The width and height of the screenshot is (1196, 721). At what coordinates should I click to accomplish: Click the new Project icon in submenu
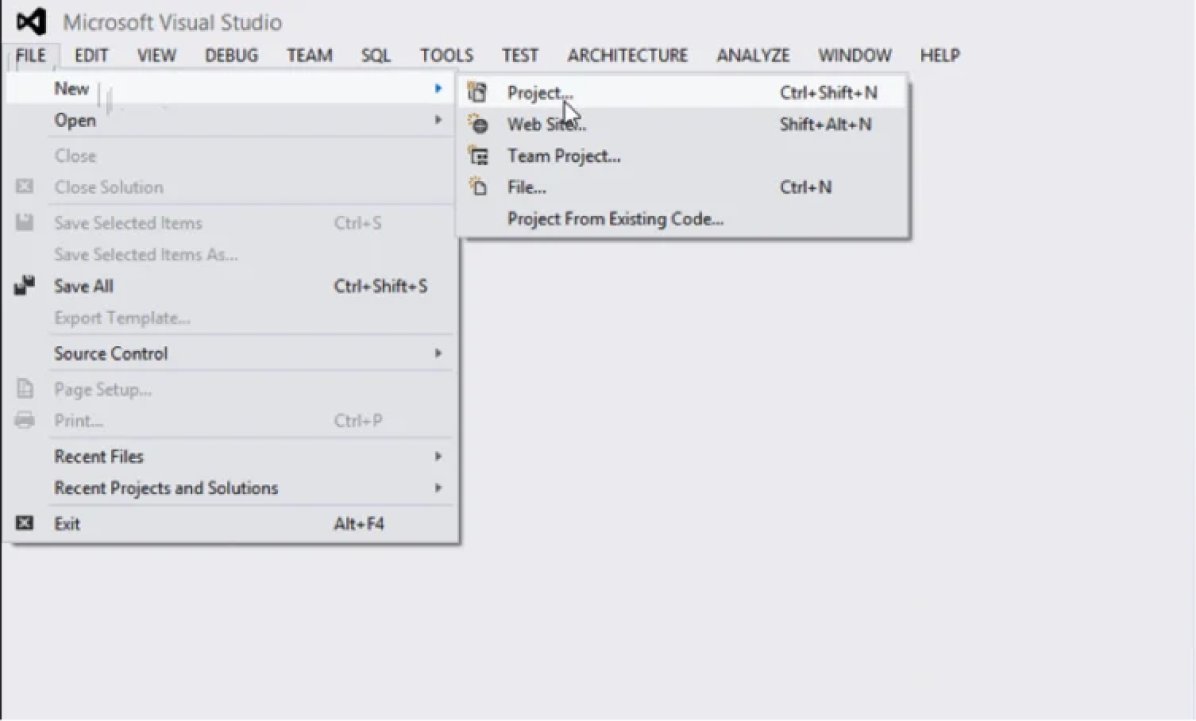tap(477, 92)
